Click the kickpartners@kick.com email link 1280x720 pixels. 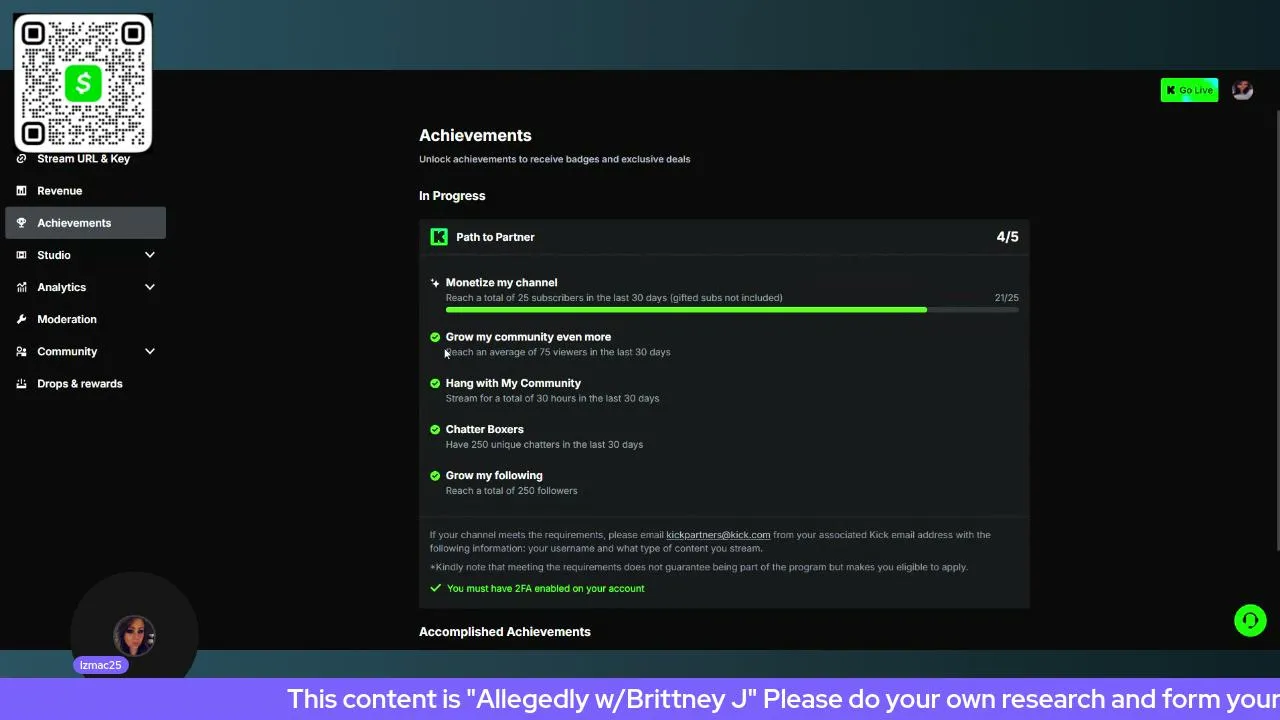(718, 535)
